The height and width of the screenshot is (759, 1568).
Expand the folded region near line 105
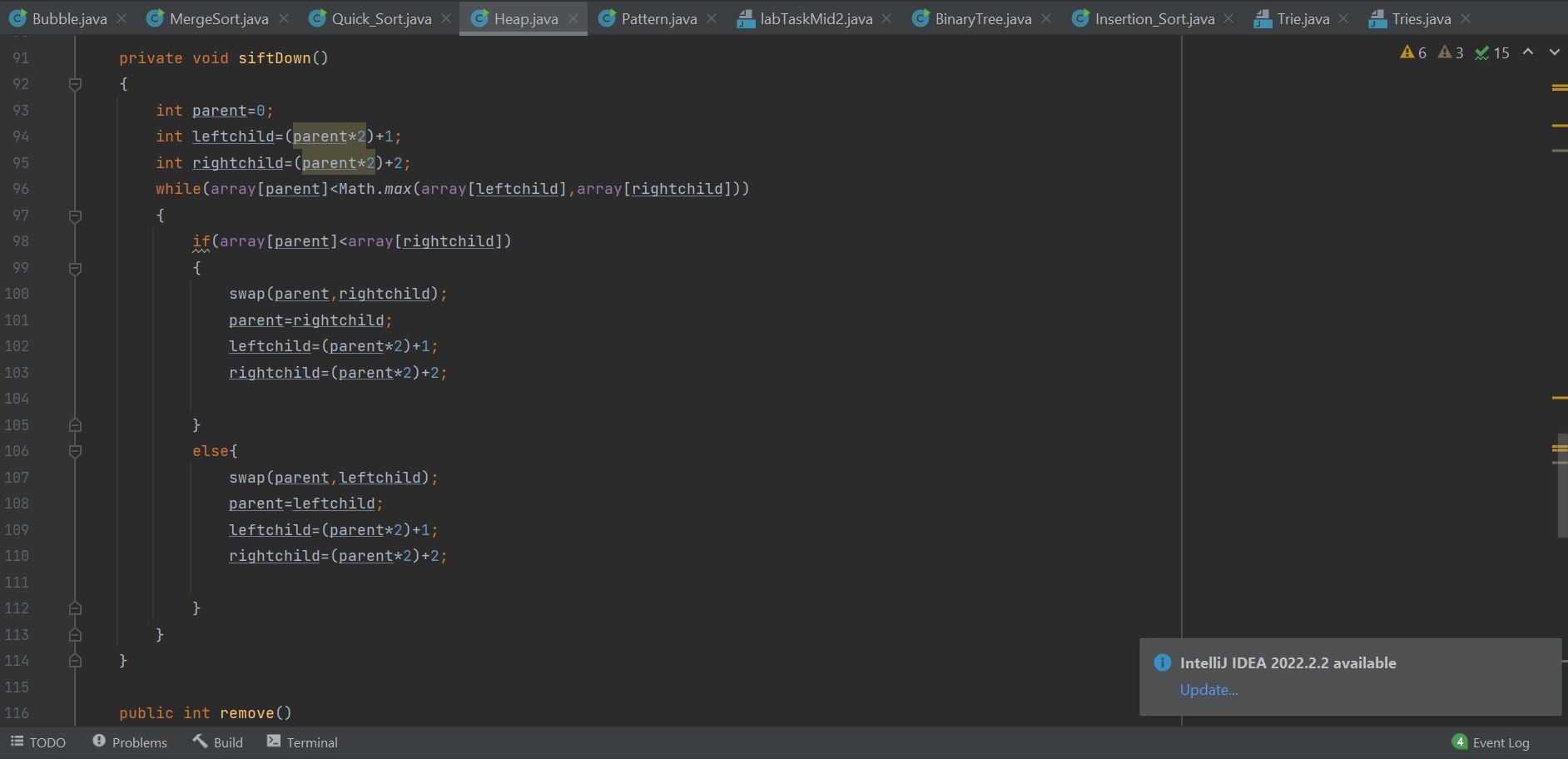(74, 424)
